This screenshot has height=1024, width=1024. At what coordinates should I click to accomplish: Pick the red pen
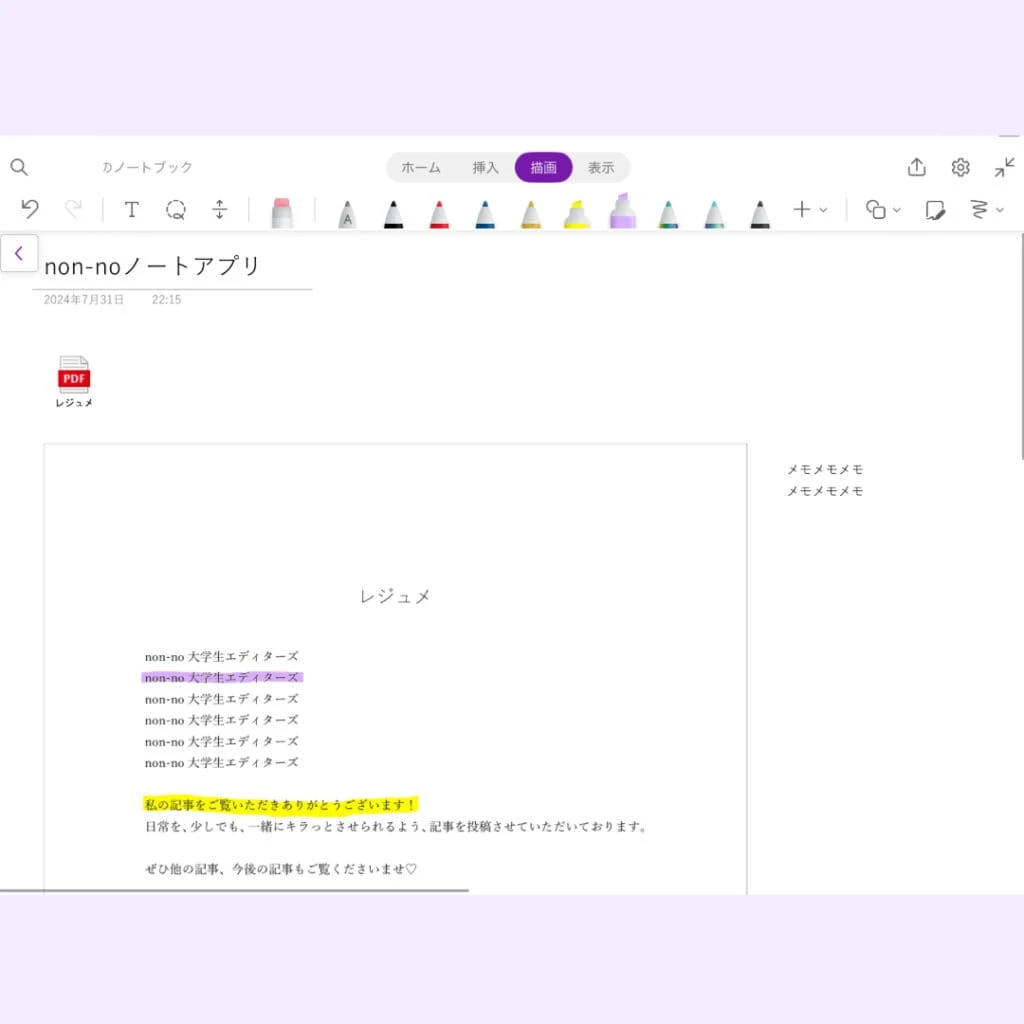[439, 214]
